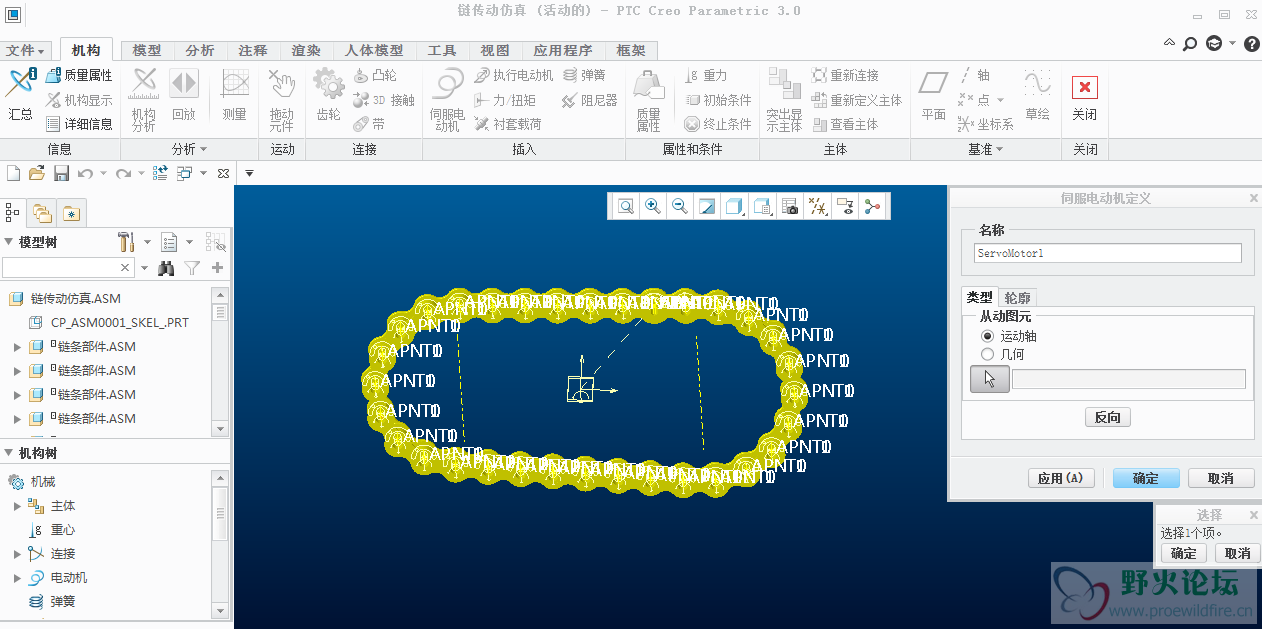Image resolution: width=1262 pixels, height=629 pixels.
Task: Create a datum 平面 plane
Action: pyautogui.click(x=934, y=95)
